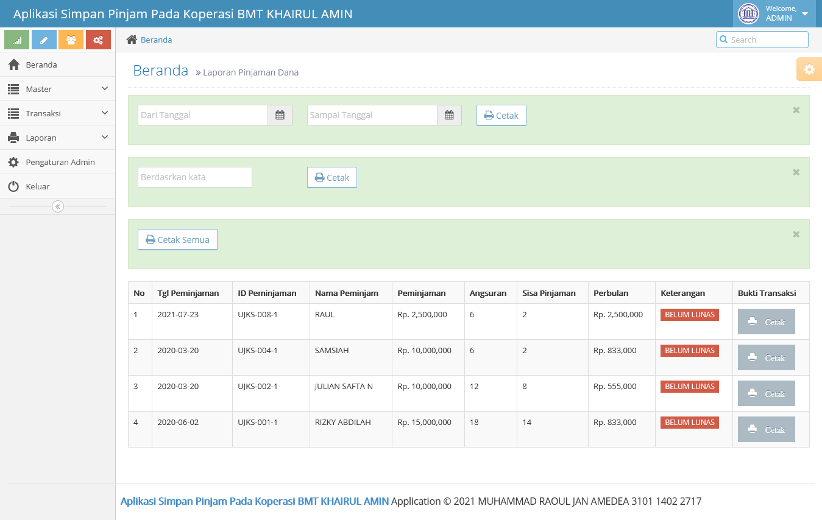Click the app title in header bar
This screenshot has width=822, height=520.
pos(183,14)
